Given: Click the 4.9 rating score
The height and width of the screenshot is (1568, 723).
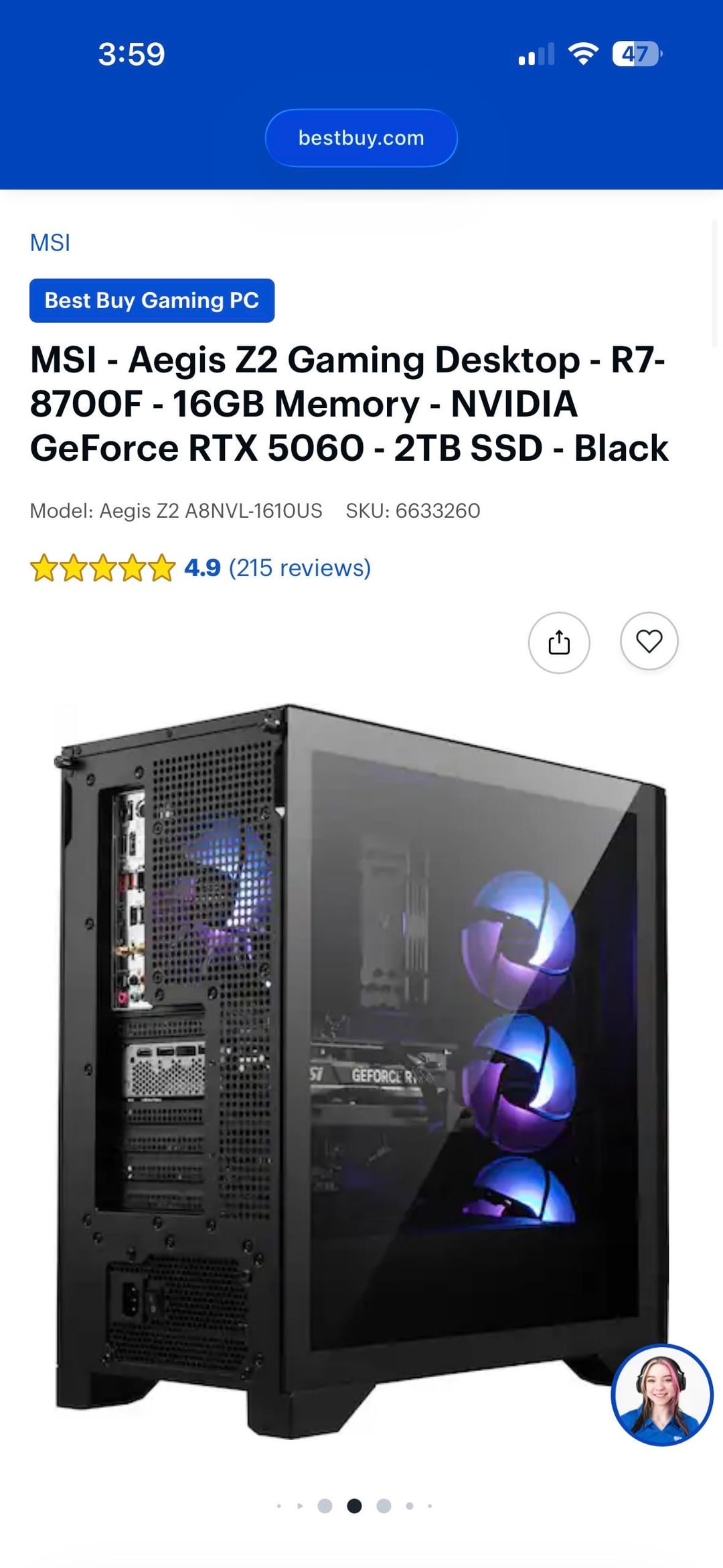Looking at the screenshot, I should coord(202,568).
